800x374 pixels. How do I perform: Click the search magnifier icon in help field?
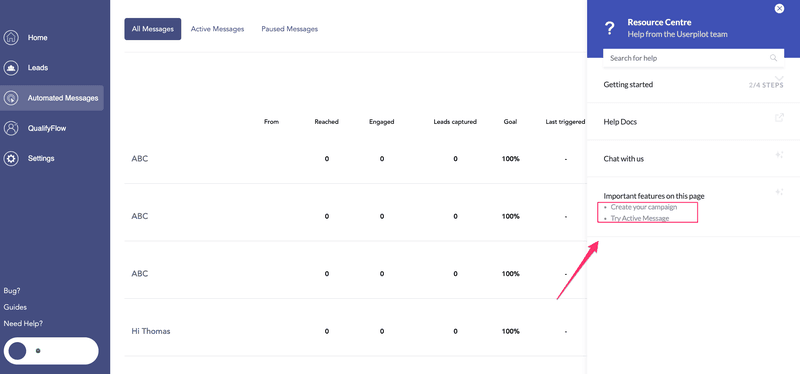tap(773, 58)
